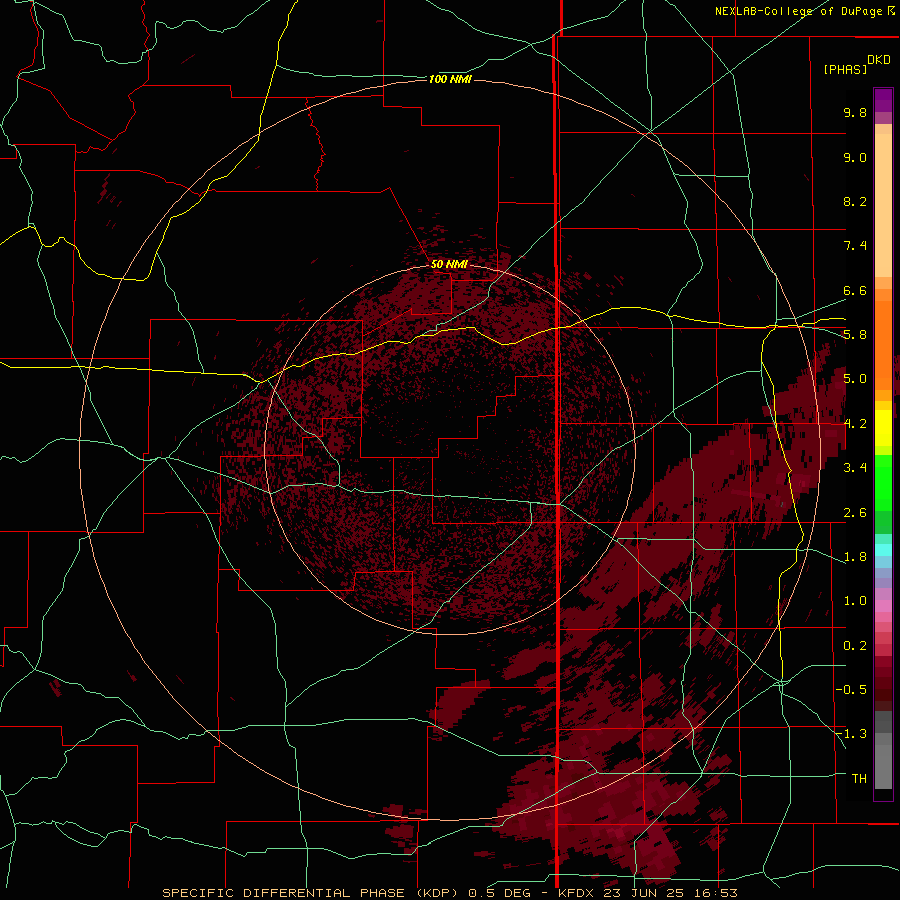Click the 5.8 value on the color scale
This screenshot has width=900, height=900.
(855, 335)
